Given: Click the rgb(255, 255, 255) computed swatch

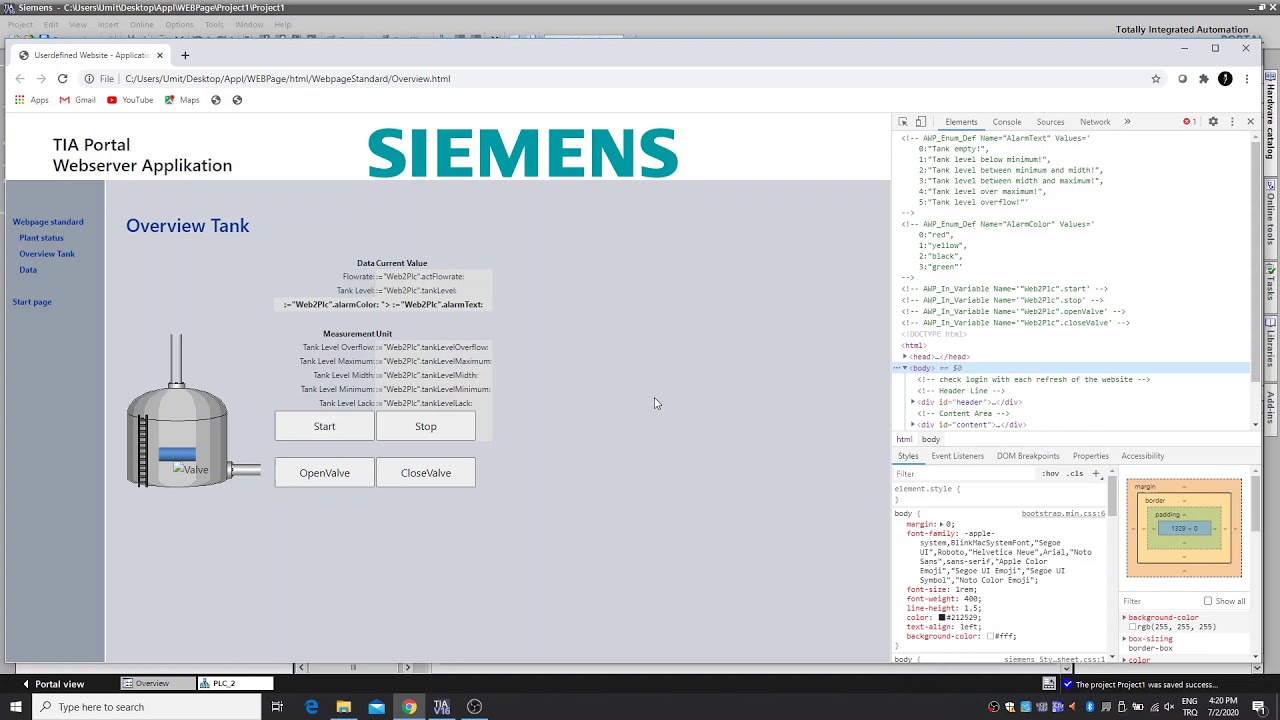Looking at the screenshot, I should (x=1133, y=628).
